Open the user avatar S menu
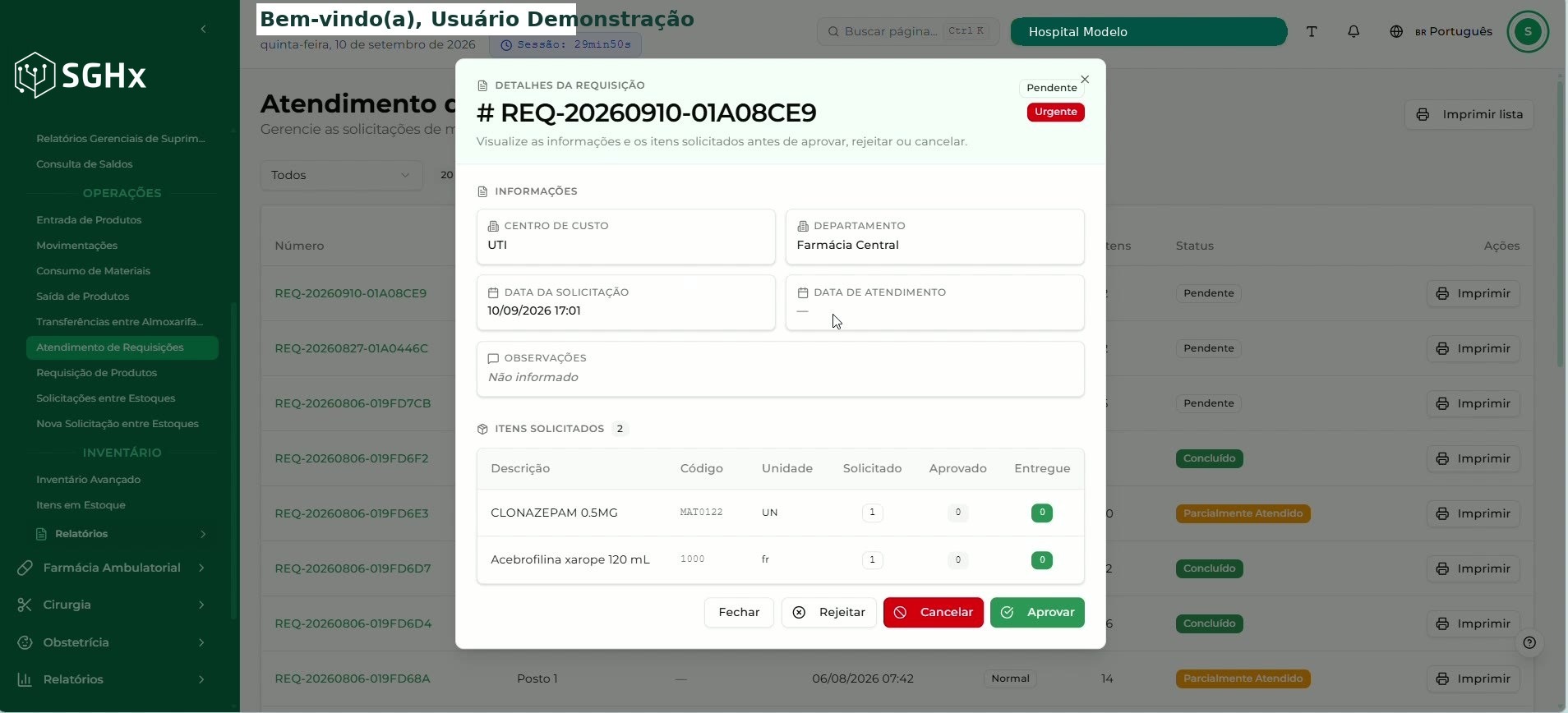Image resolution: width=1568 pixels, height=713 pixels. [x=1528, y=32]
